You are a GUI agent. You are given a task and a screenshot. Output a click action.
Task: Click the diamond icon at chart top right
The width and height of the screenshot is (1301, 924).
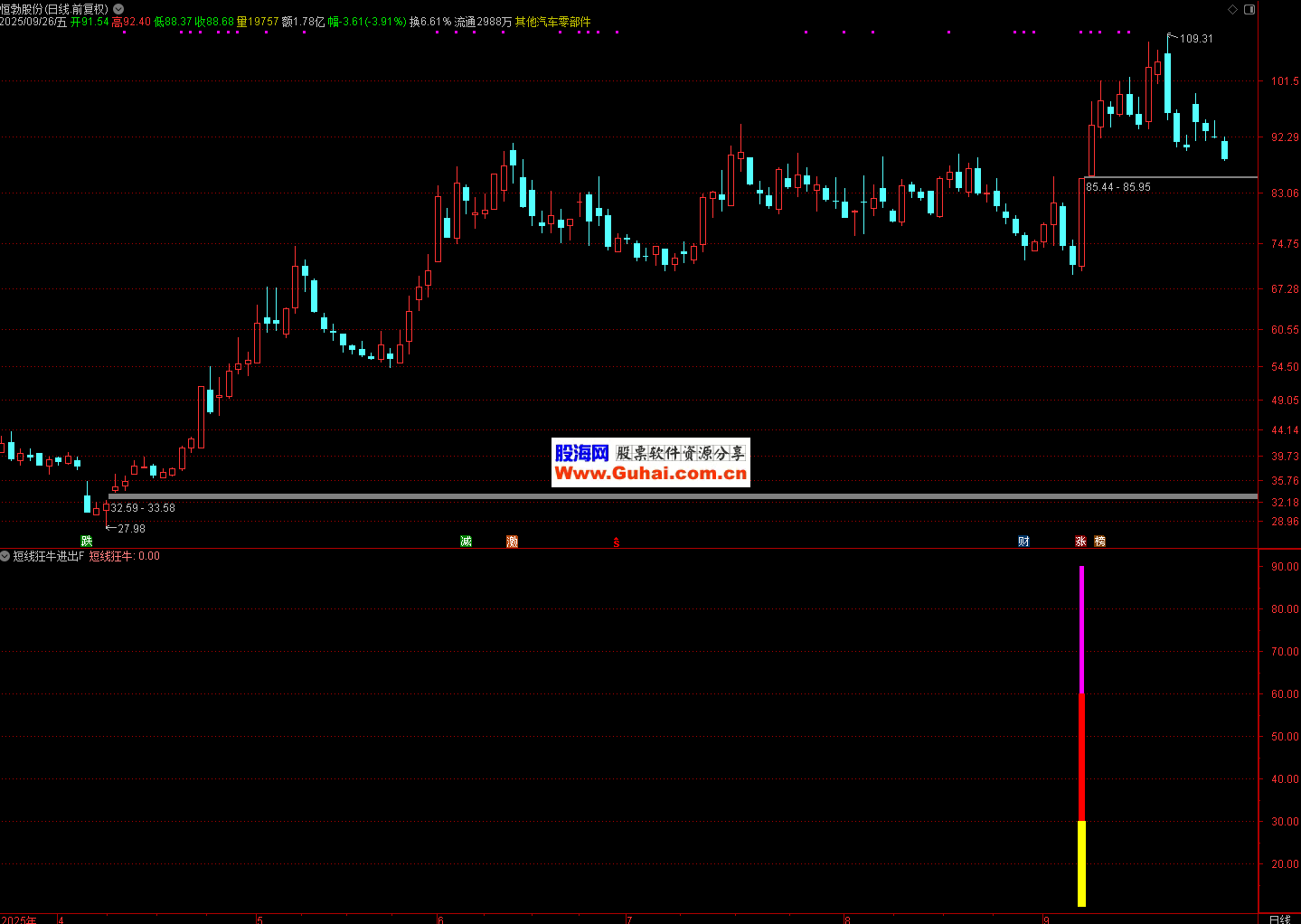[x=1232, y=9]
